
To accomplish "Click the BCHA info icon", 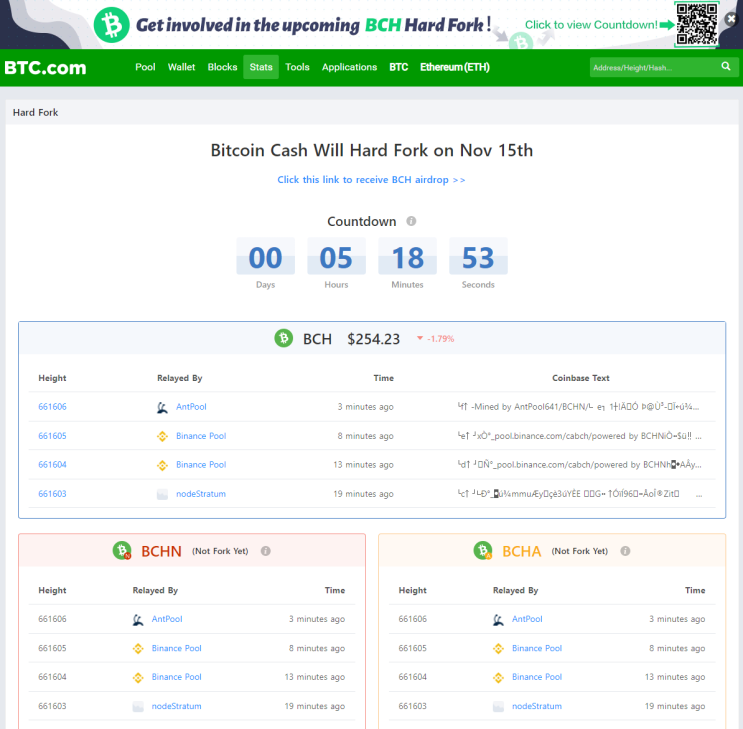I will click(x=625, y=551).
